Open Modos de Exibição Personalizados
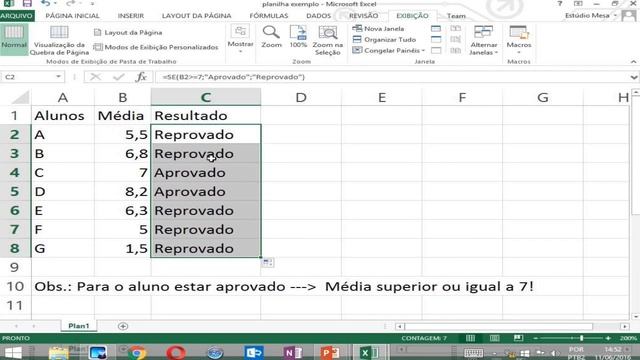 156,47
